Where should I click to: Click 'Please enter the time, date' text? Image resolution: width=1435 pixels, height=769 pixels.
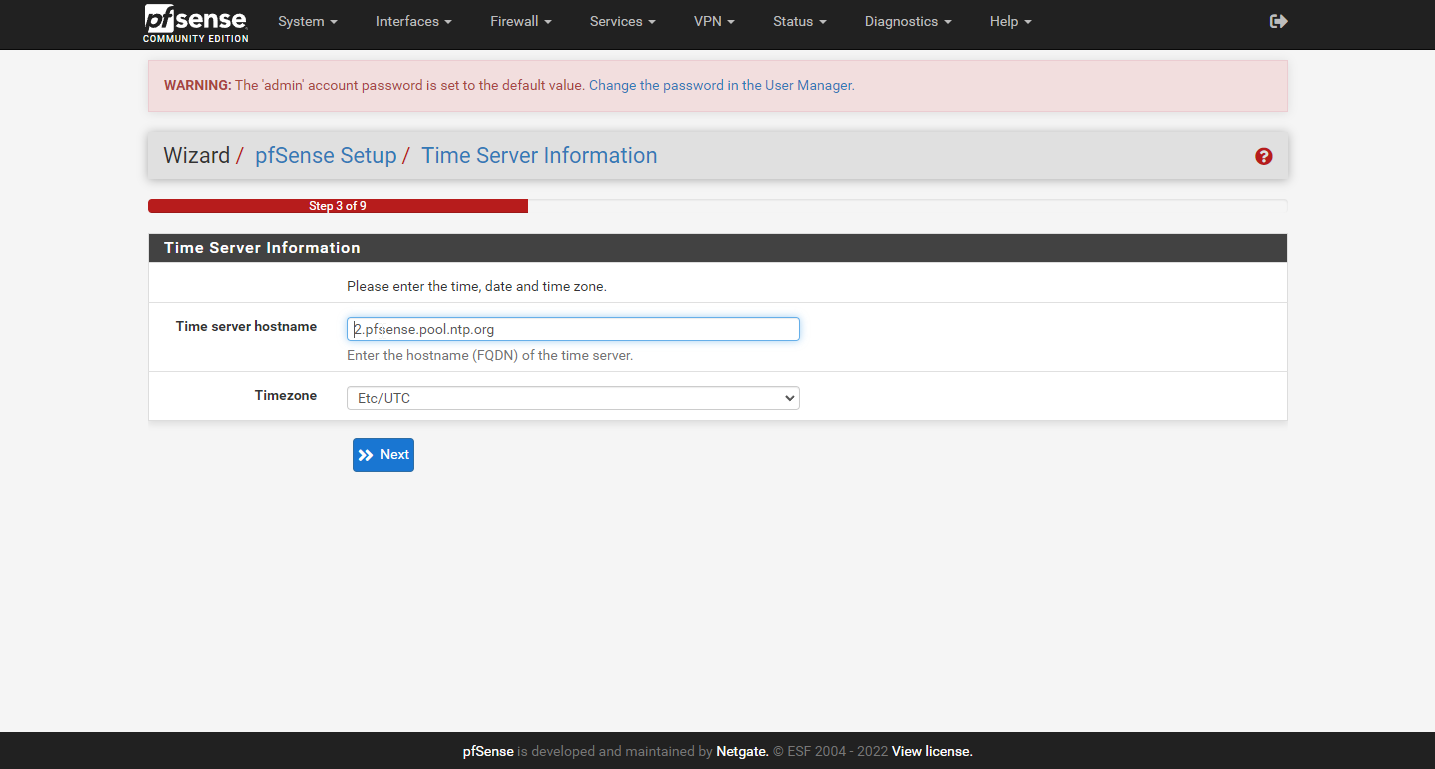(x=477, y=287)
